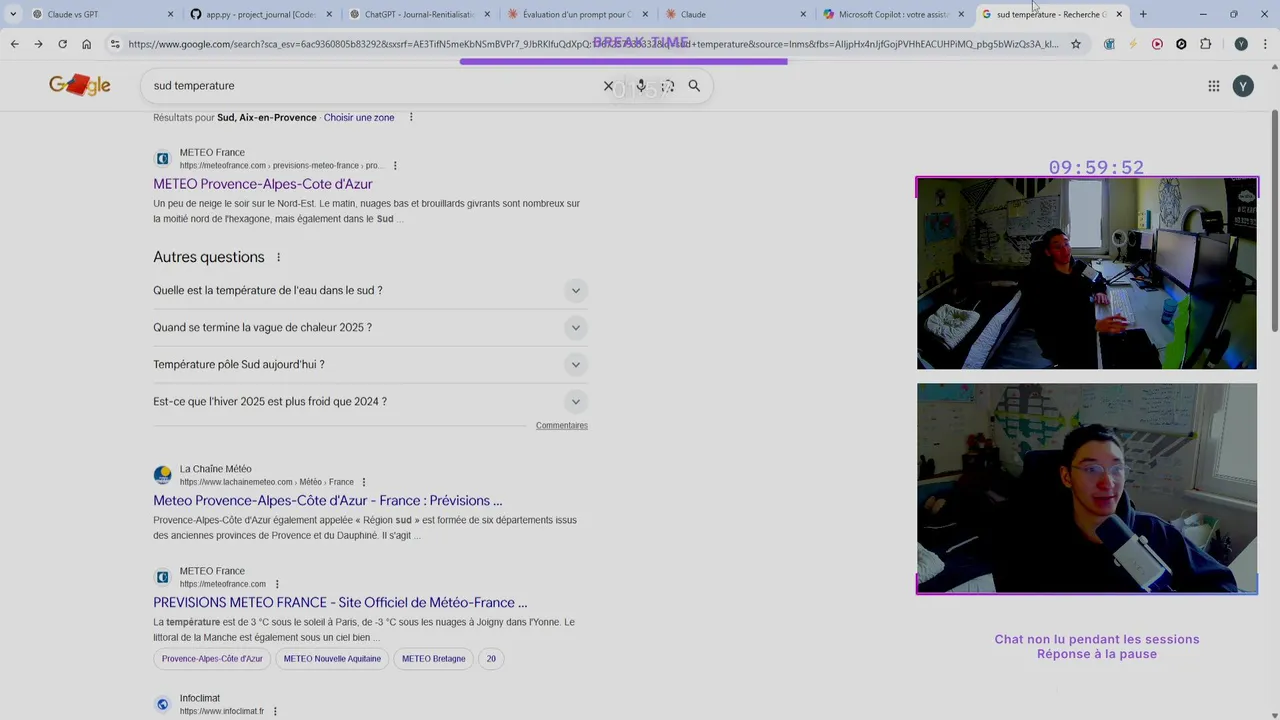Open options for Infoclimat result
The height and width of the screenshot is (720, 1280).
pos(275,711)
